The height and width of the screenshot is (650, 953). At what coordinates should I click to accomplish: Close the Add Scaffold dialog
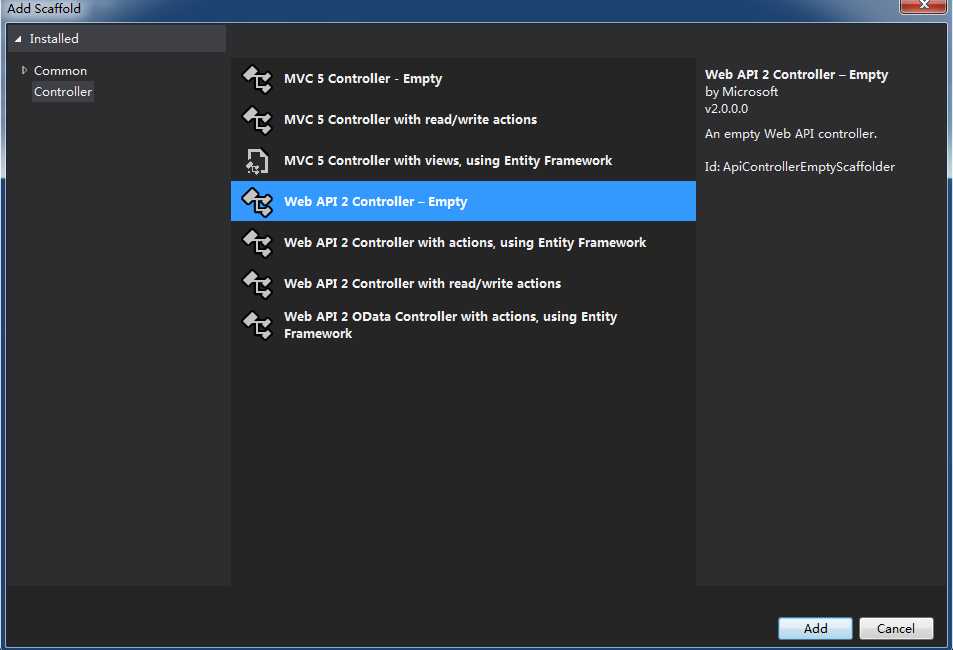tap(923, 5)
